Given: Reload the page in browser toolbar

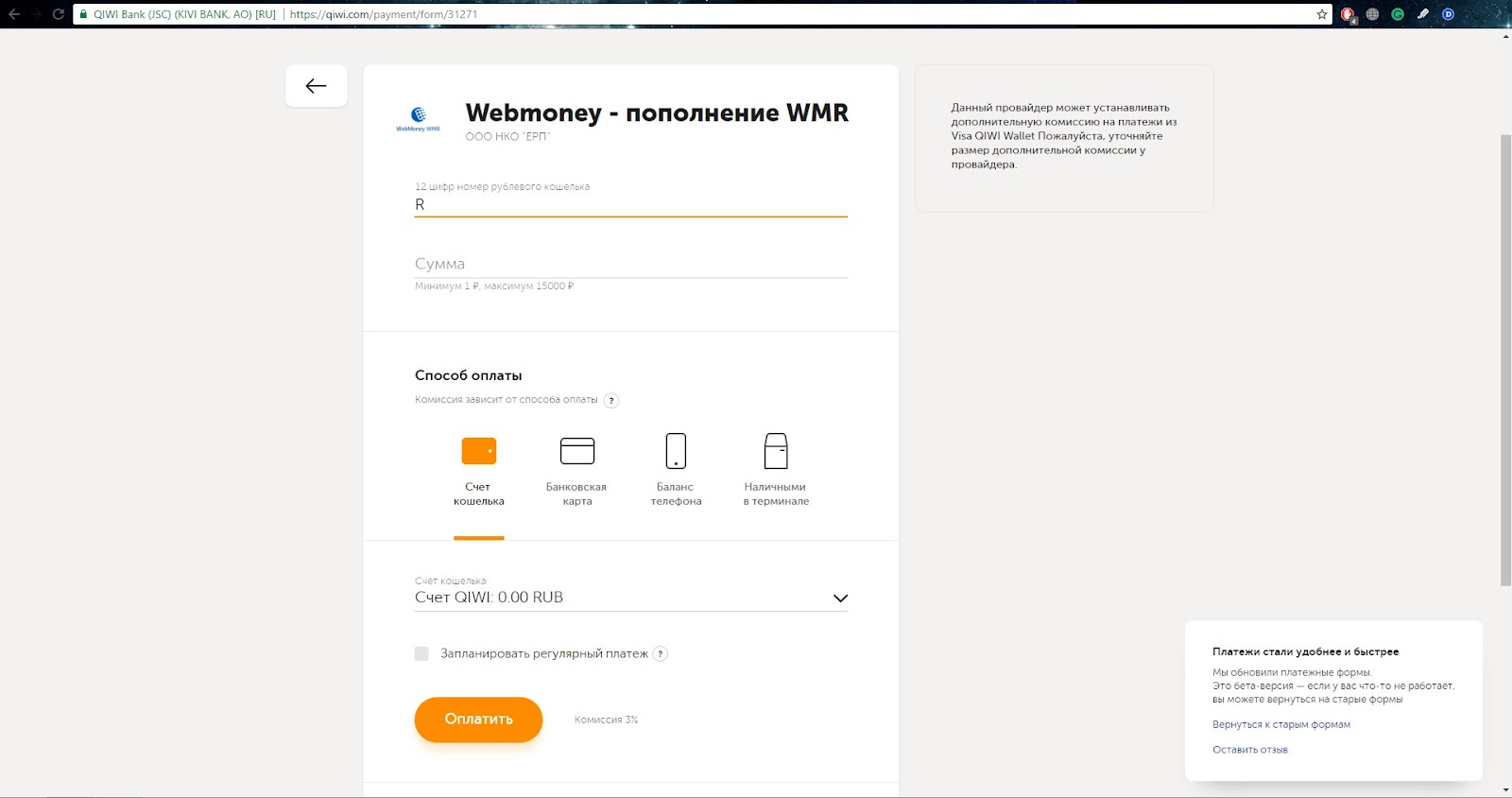Looking at the screenshot, I should pos(58,14).
